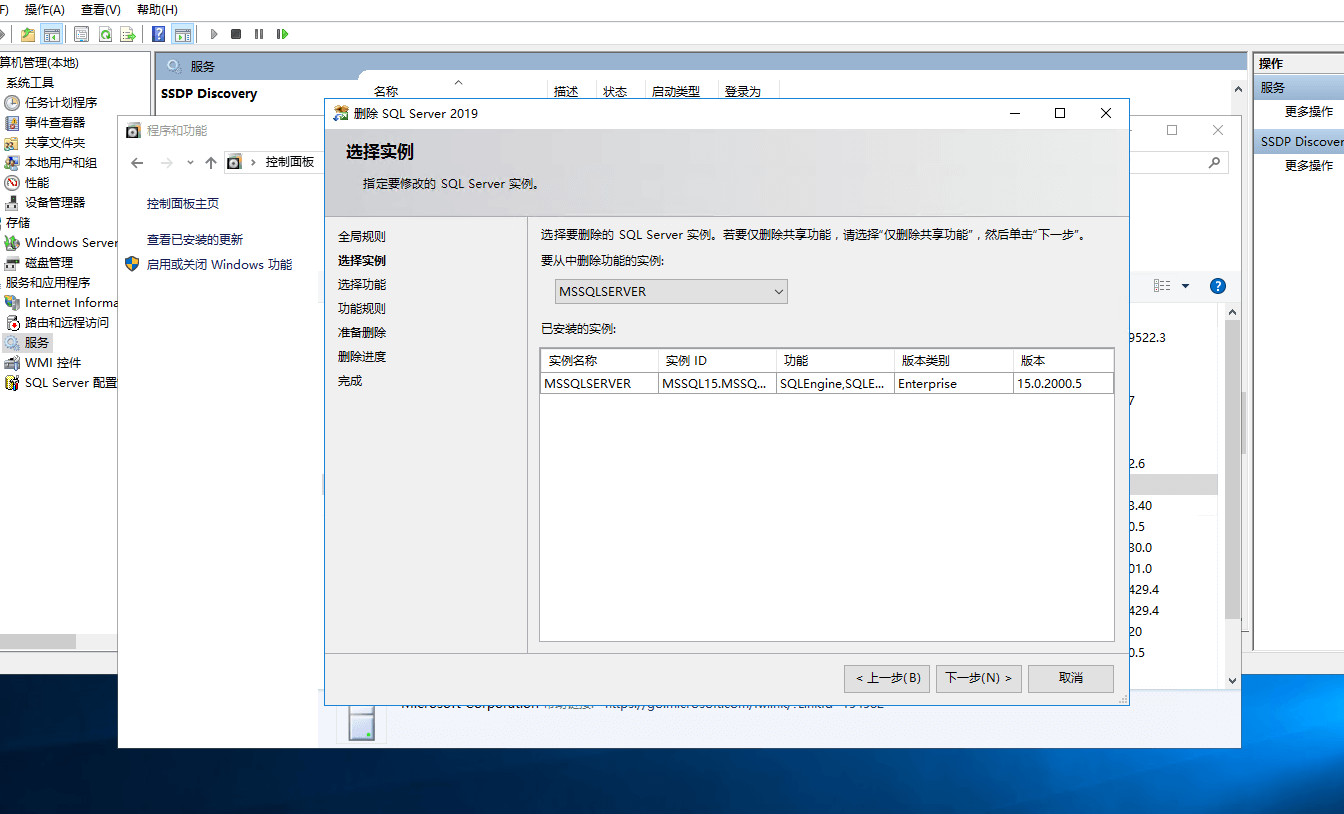Click the Export List toolbar icon
This screenshot has width=1344, height=814.
[128, 34]
